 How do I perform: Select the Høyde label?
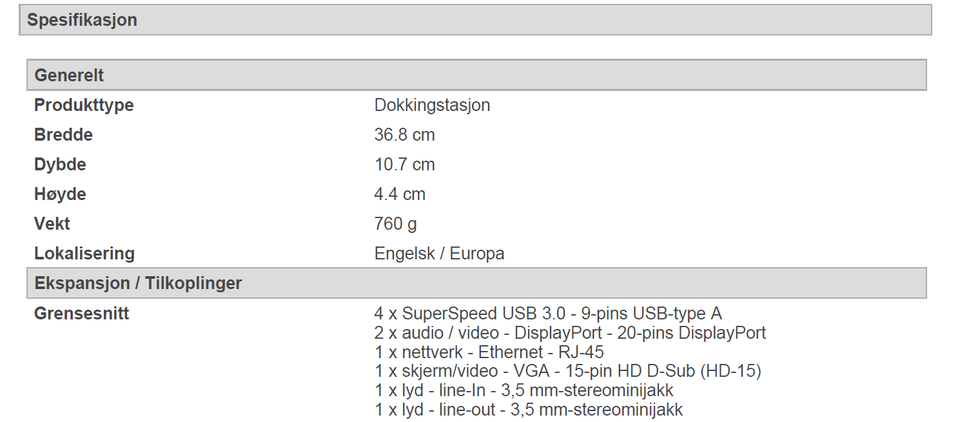point(60,194)
